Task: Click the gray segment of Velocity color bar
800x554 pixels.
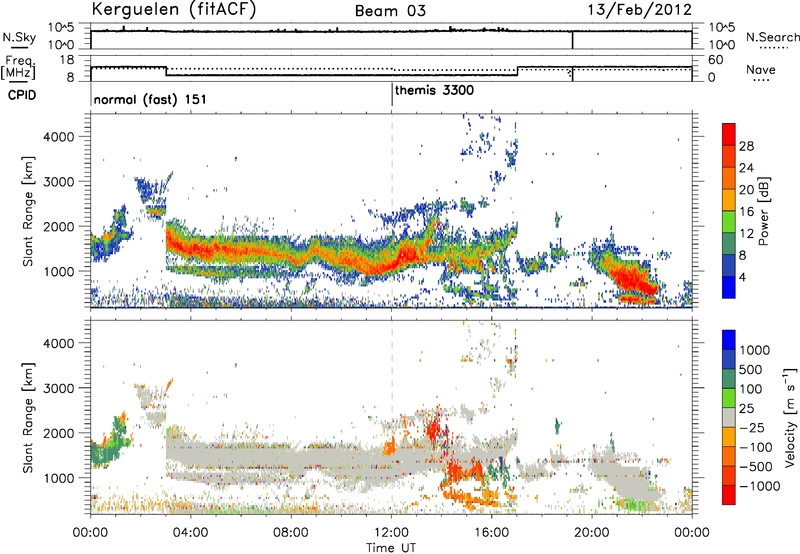Action: click(729, 418)
